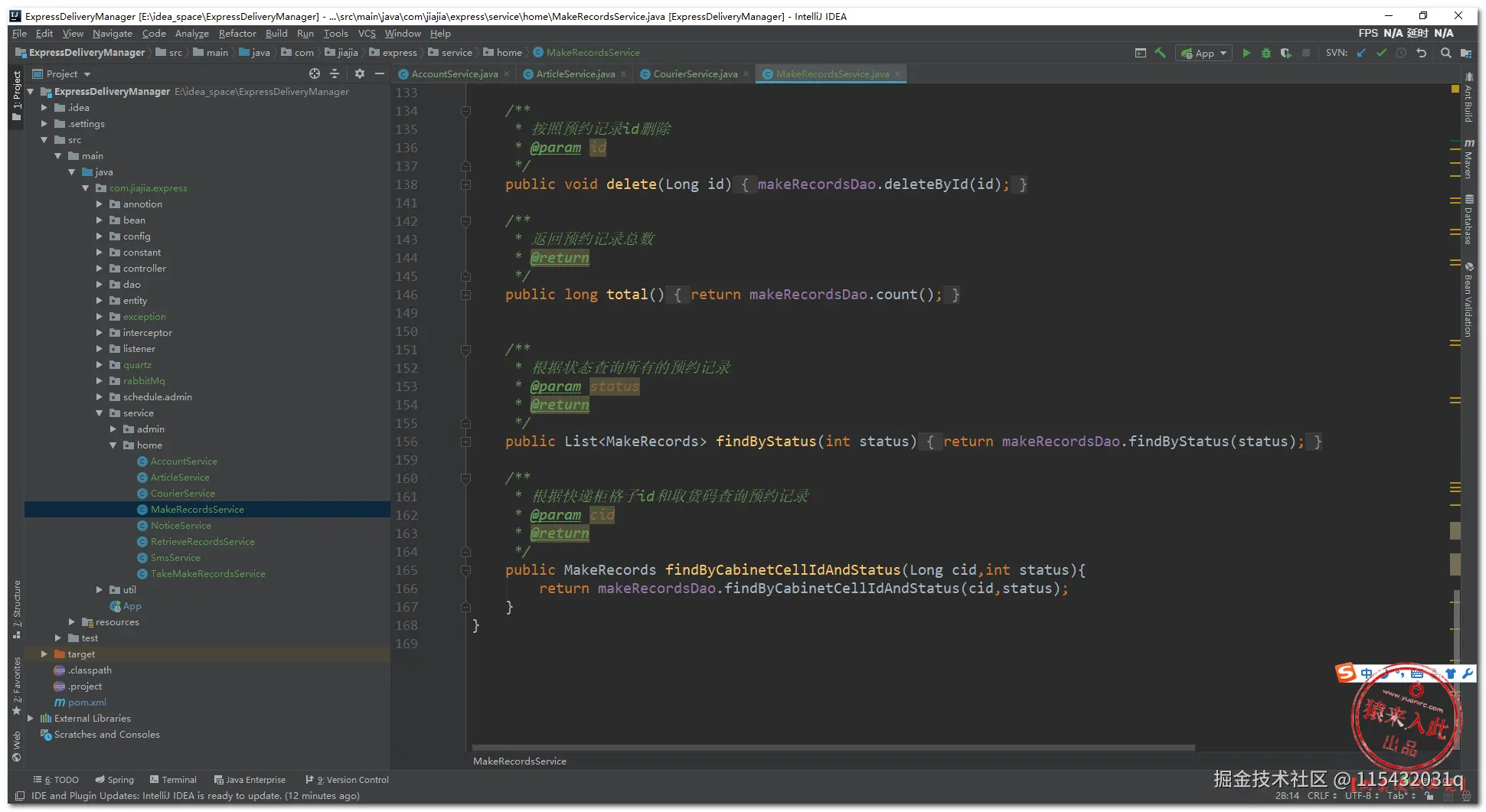Open the App run configuration dropdown
The height and width of the screenshot is (812, 1486).
[1204, 53]
